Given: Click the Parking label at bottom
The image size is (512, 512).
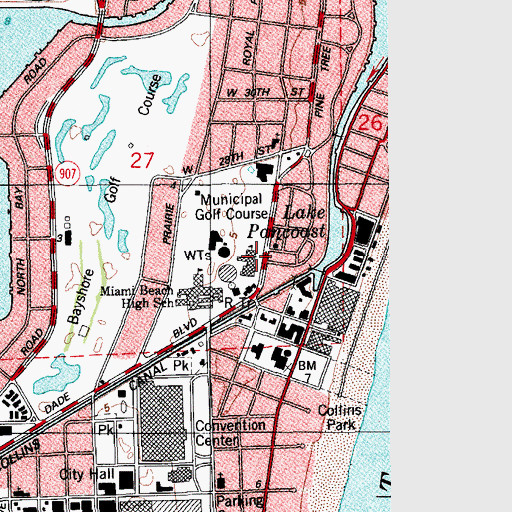Looking at the screenshot, I should pos(239,501).
